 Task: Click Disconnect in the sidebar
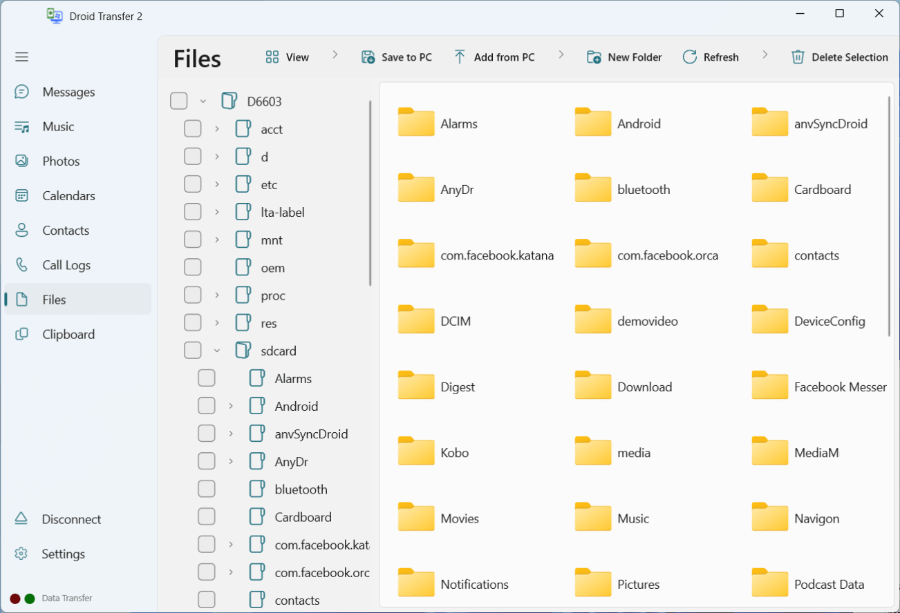coord(71,519)
